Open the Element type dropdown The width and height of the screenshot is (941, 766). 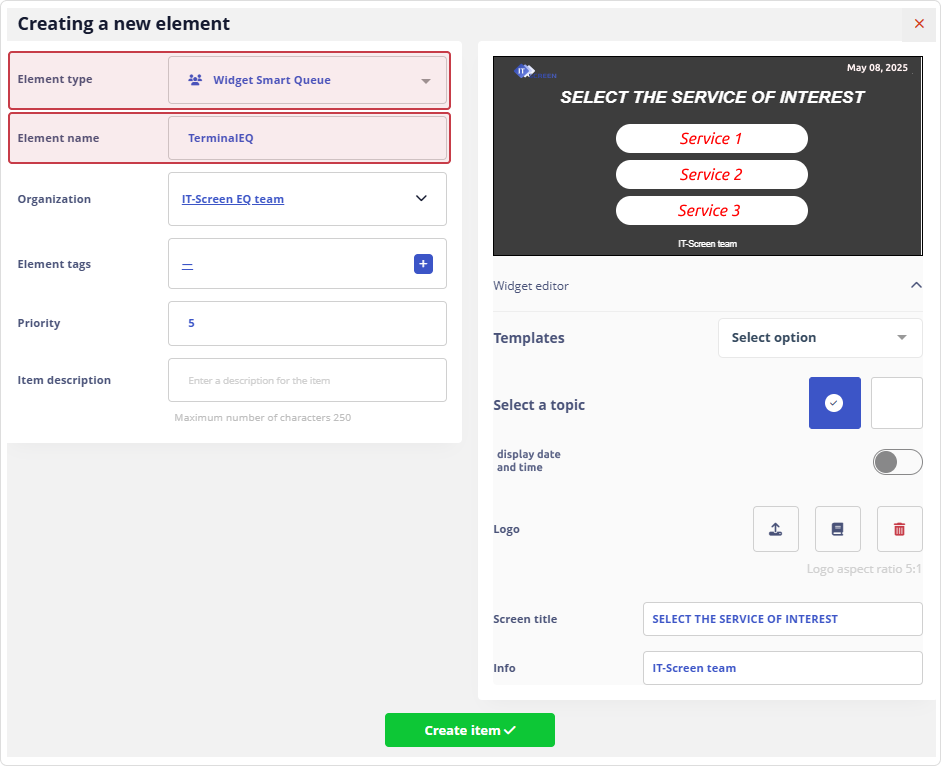click(307, 80)
